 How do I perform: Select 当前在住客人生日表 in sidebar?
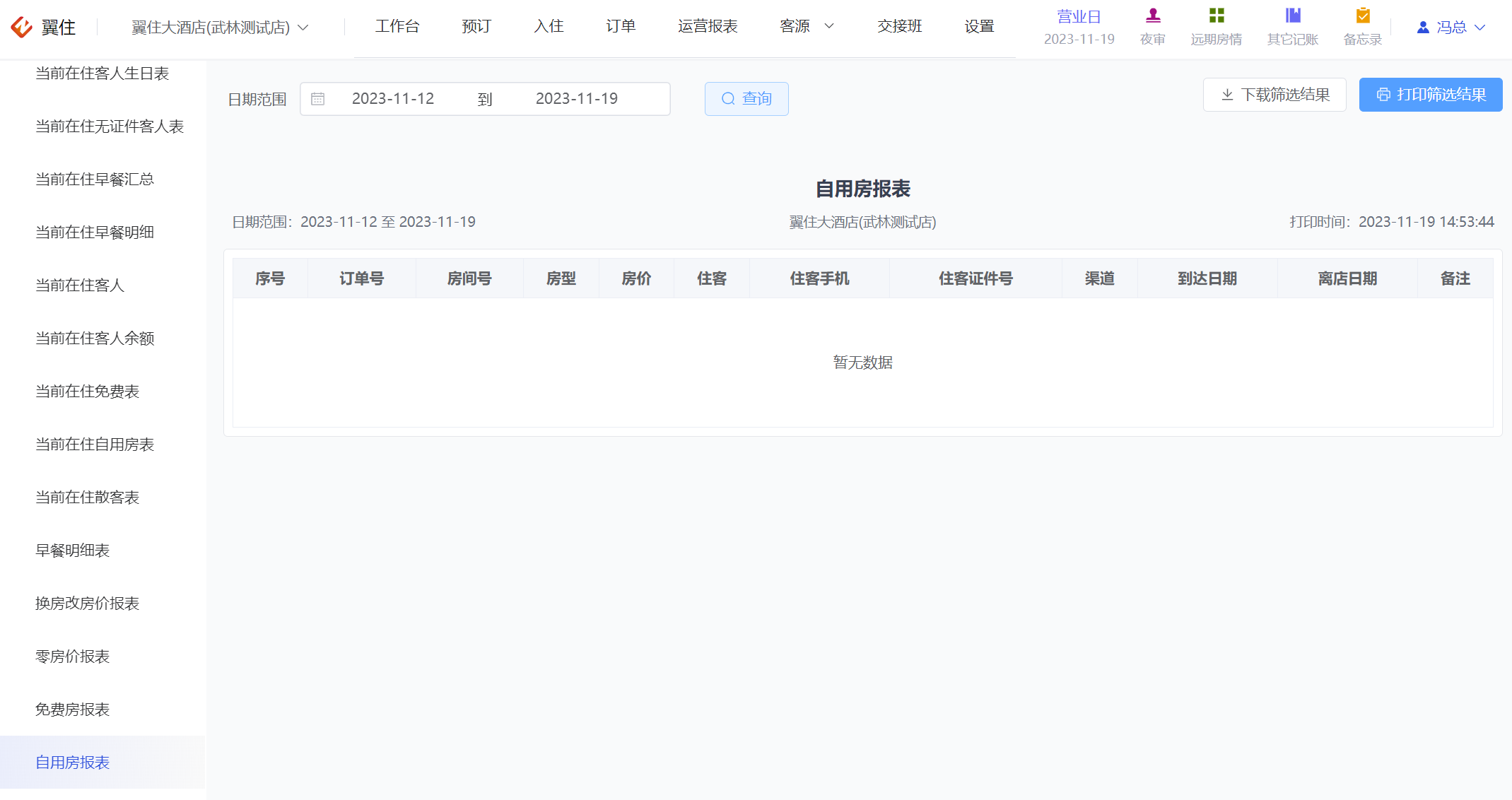pyautogui.click(x=102, y=73)
